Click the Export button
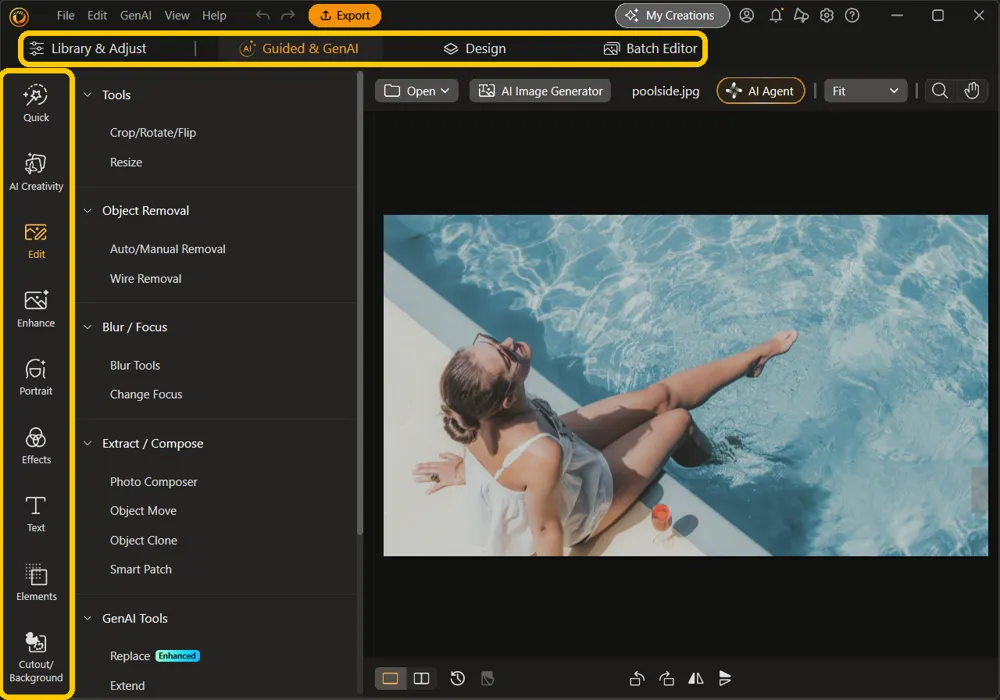The image size is (1000, 700). point(344,15)
